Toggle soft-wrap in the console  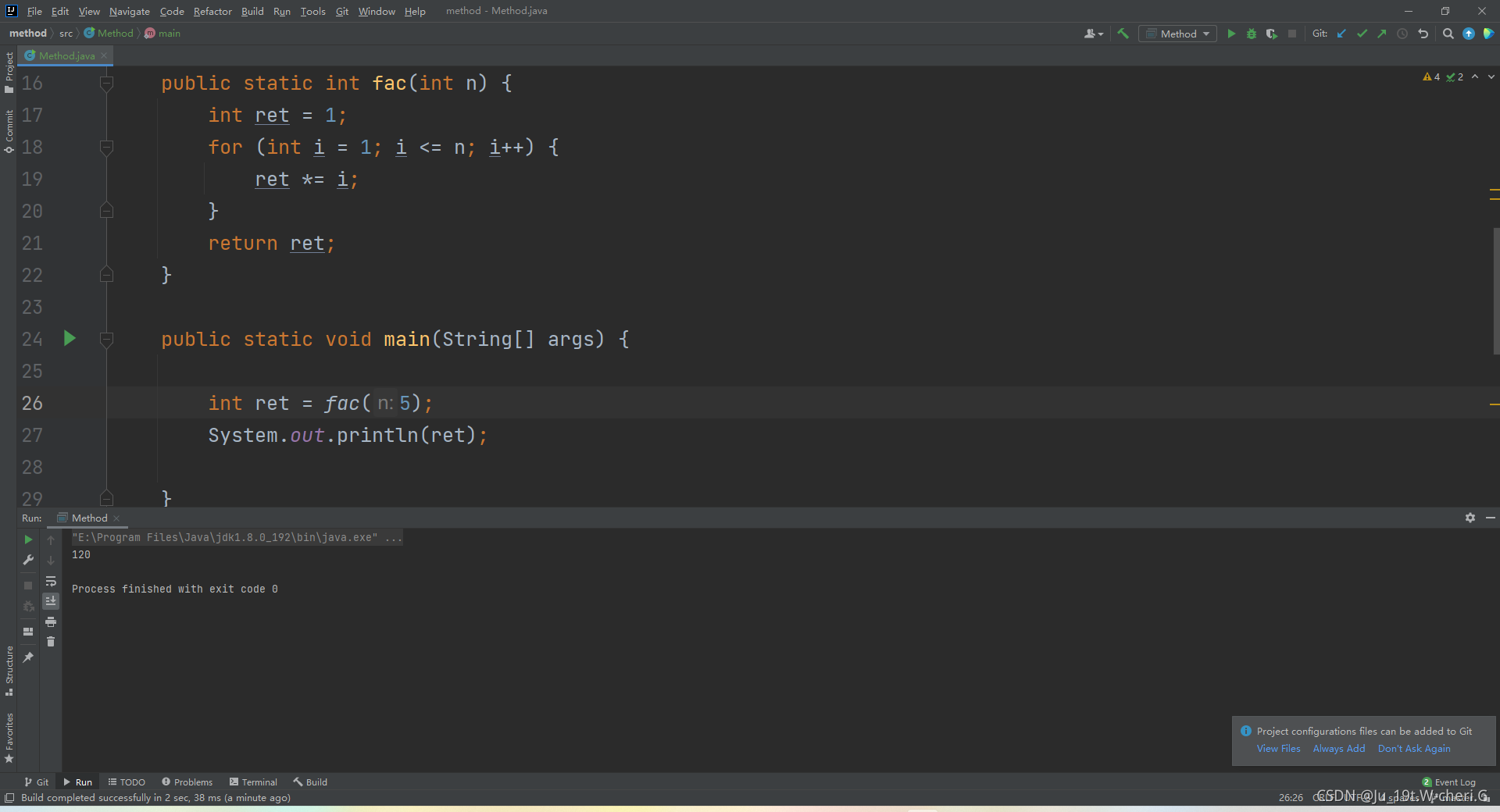point(51,581)
